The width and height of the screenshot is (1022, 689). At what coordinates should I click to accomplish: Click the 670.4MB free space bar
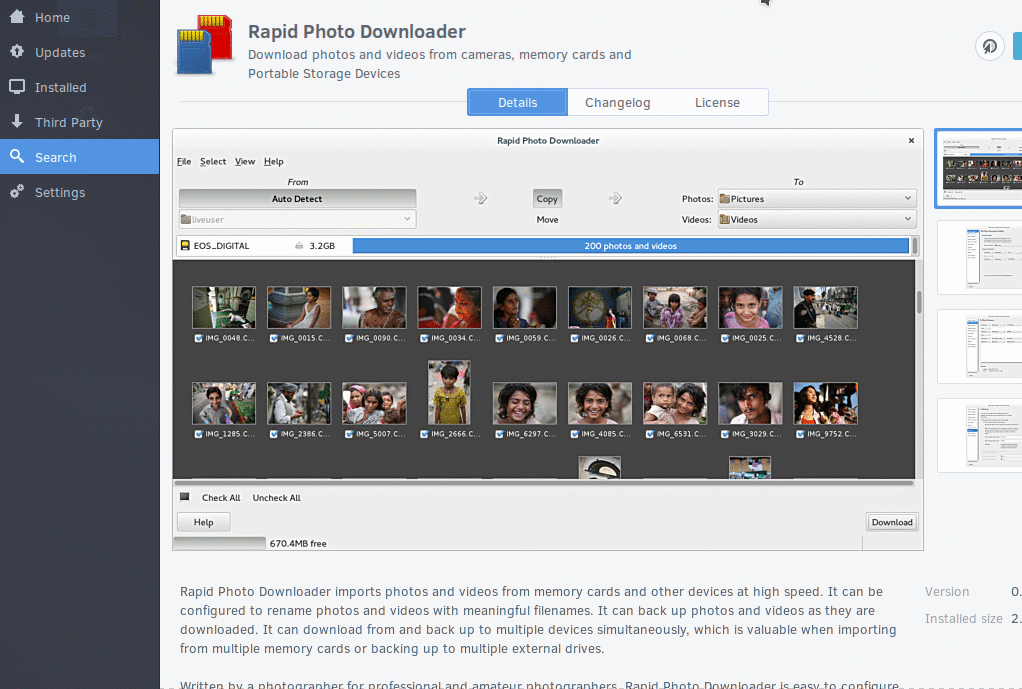(220, 543)
